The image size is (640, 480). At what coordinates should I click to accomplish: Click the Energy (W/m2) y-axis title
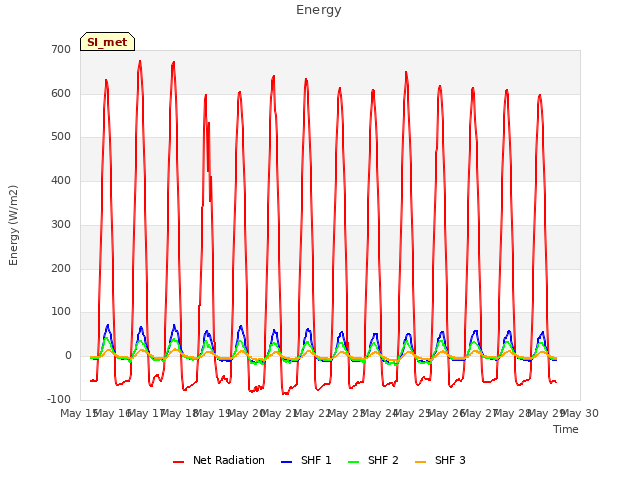pos(13,225)
